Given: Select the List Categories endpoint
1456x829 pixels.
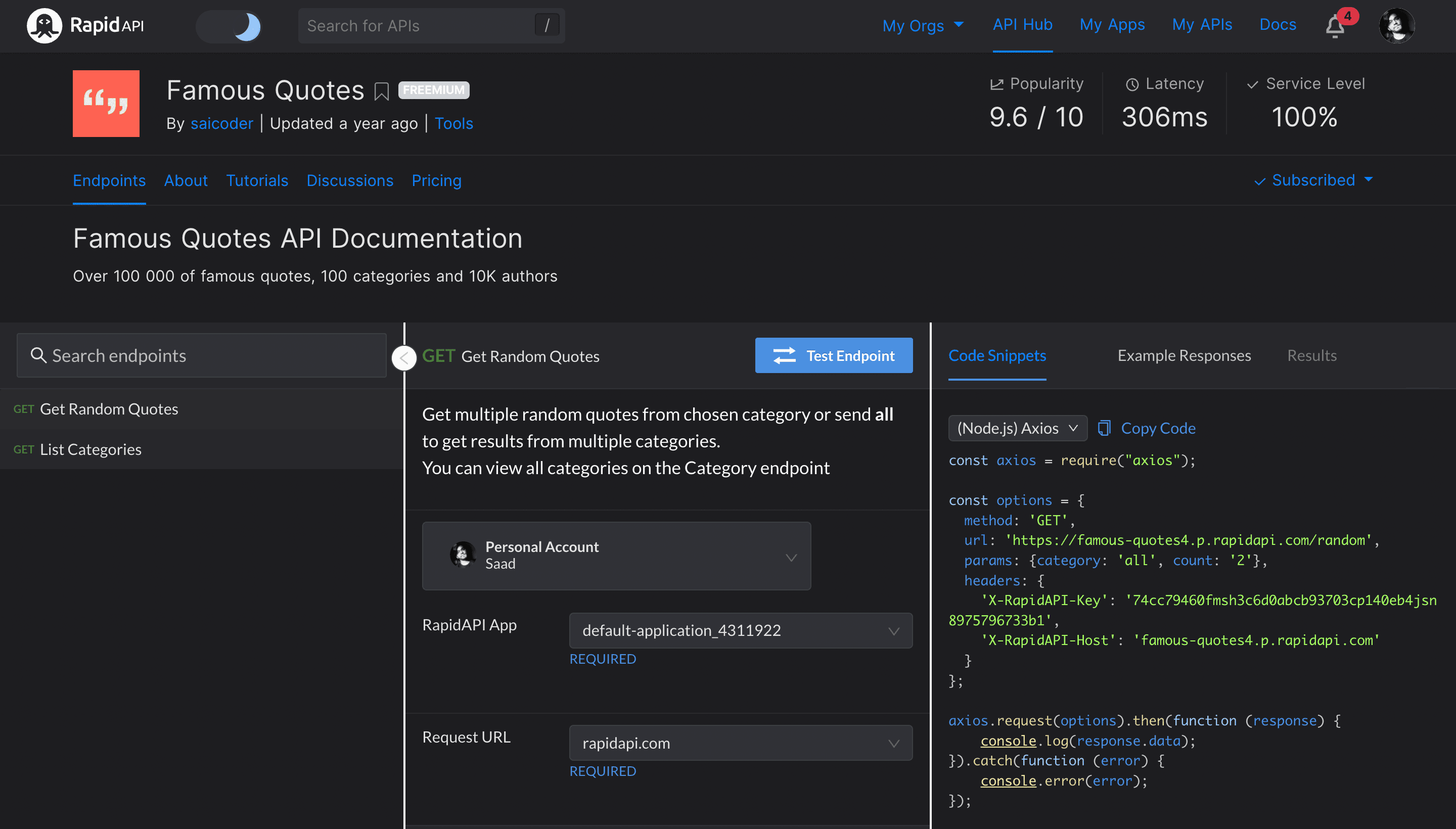Looking at the screenshot, I should pos(202,449).
